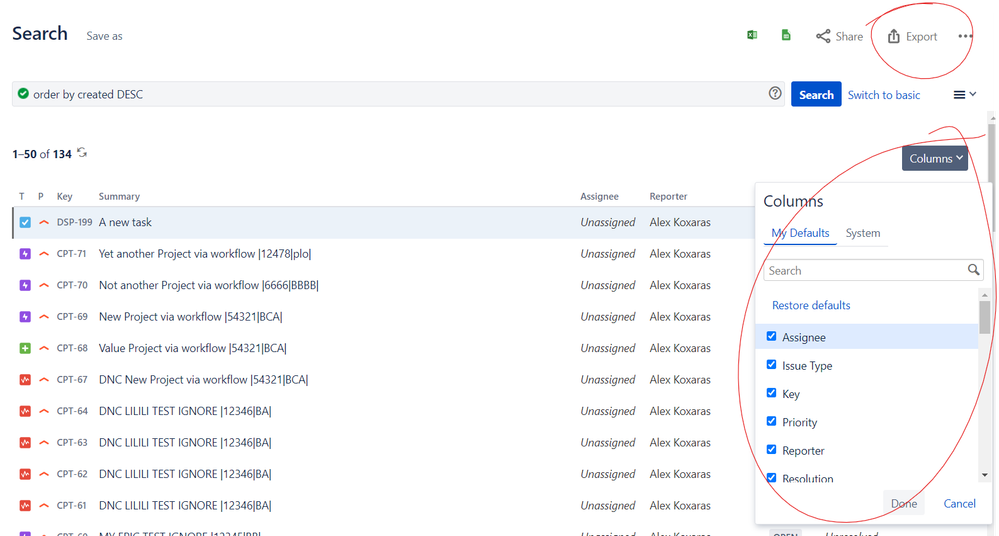Click the red type icon for CPT-64
The image size is (999, 536).
pos(25,411)
